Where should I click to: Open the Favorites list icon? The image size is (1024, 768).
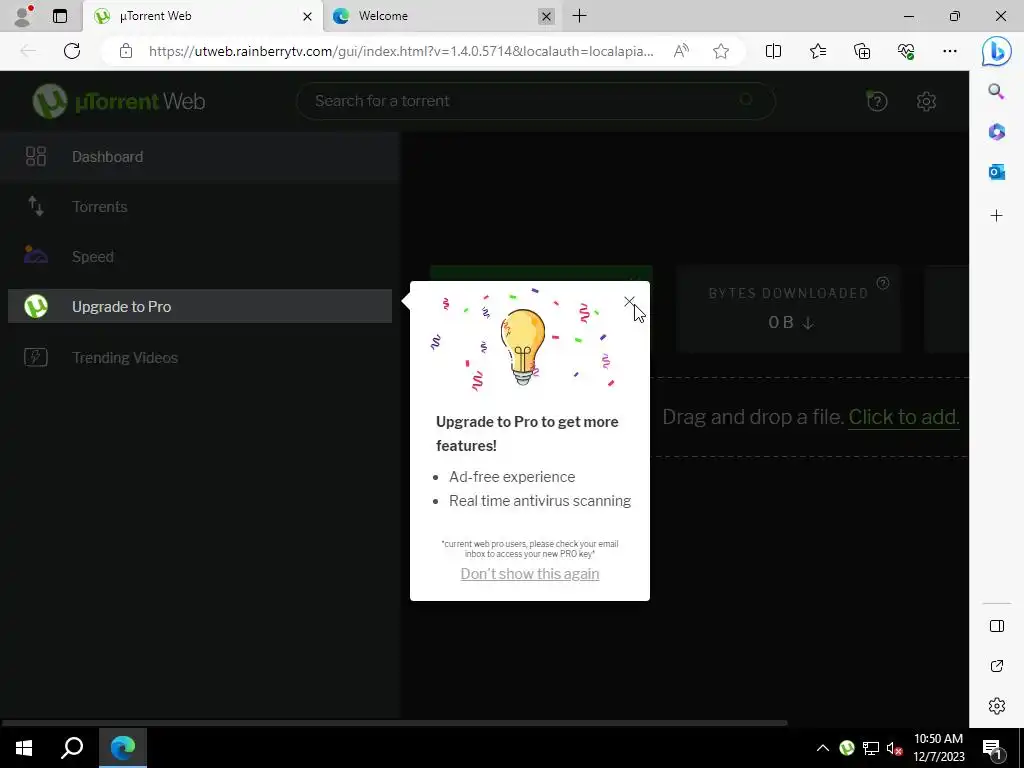(x=818, y=51)
